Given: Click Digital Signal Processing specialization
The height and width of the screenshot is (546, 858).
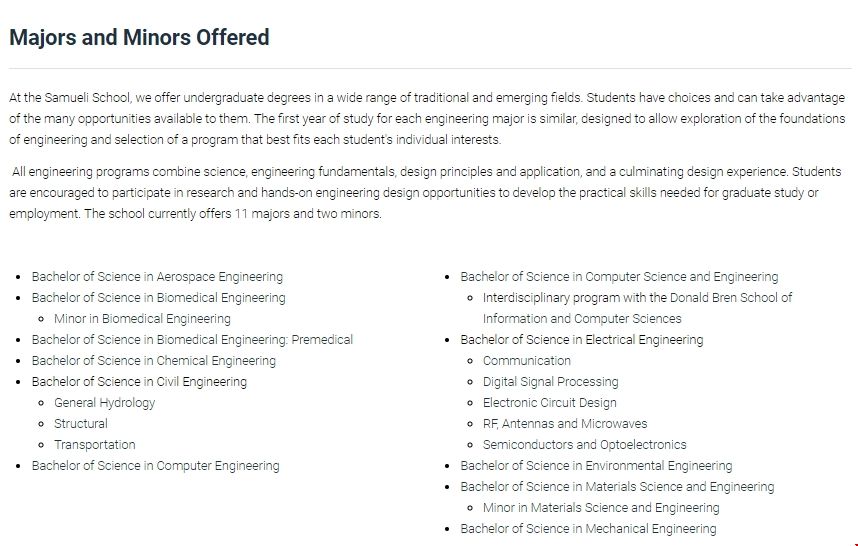Looking at the screenshot, I should [550, 382].
